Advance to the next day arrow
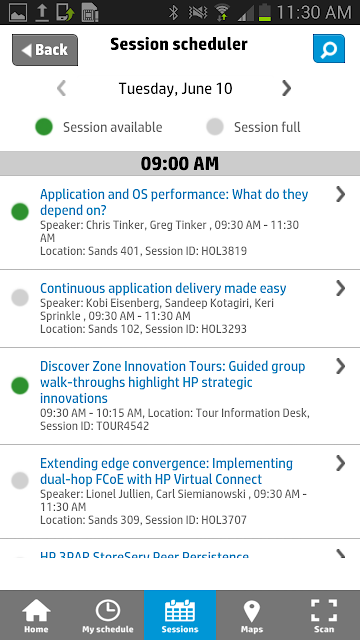This screenshot has height=640, width=360. point(287,88)
